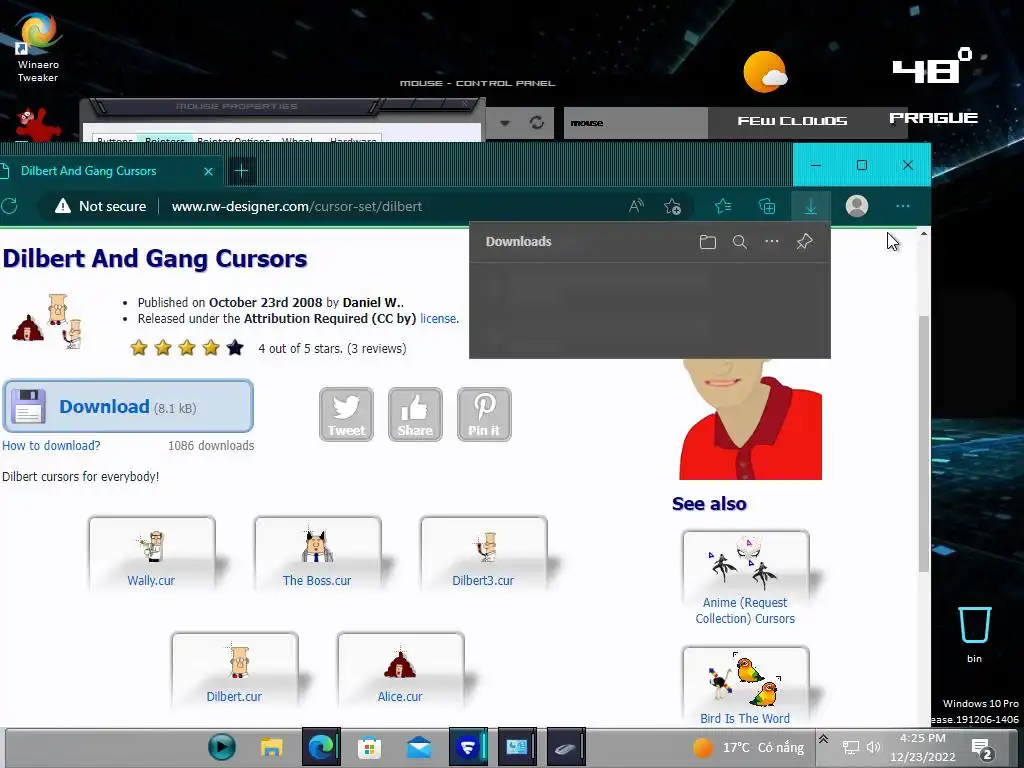The image size is (1024, 768).
Task: Open Winaero Tweaker desktop shortcut
Action: pyautogui.click(x=38, y=47)
